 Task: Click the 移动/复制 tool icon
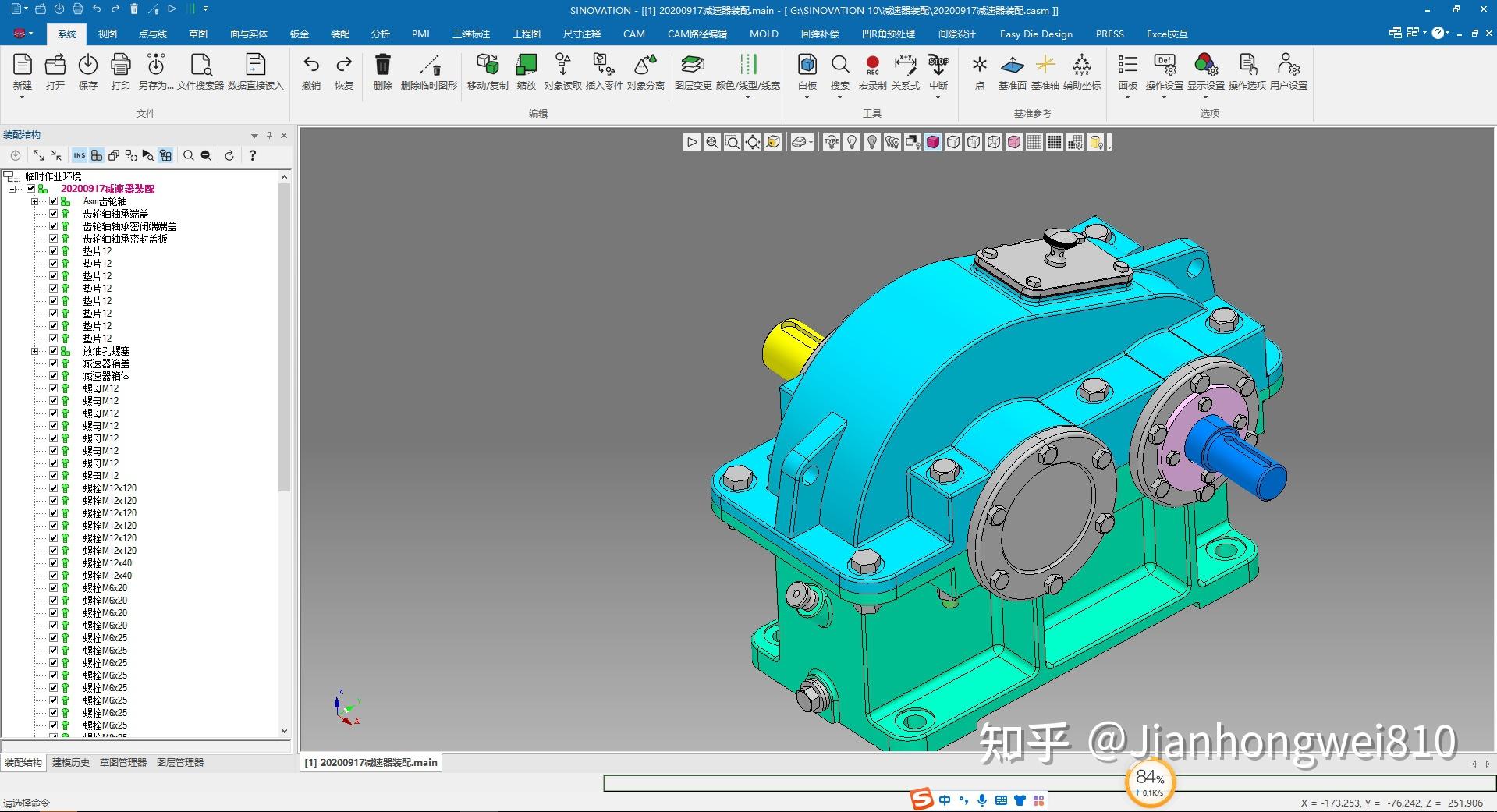point(487,73)
